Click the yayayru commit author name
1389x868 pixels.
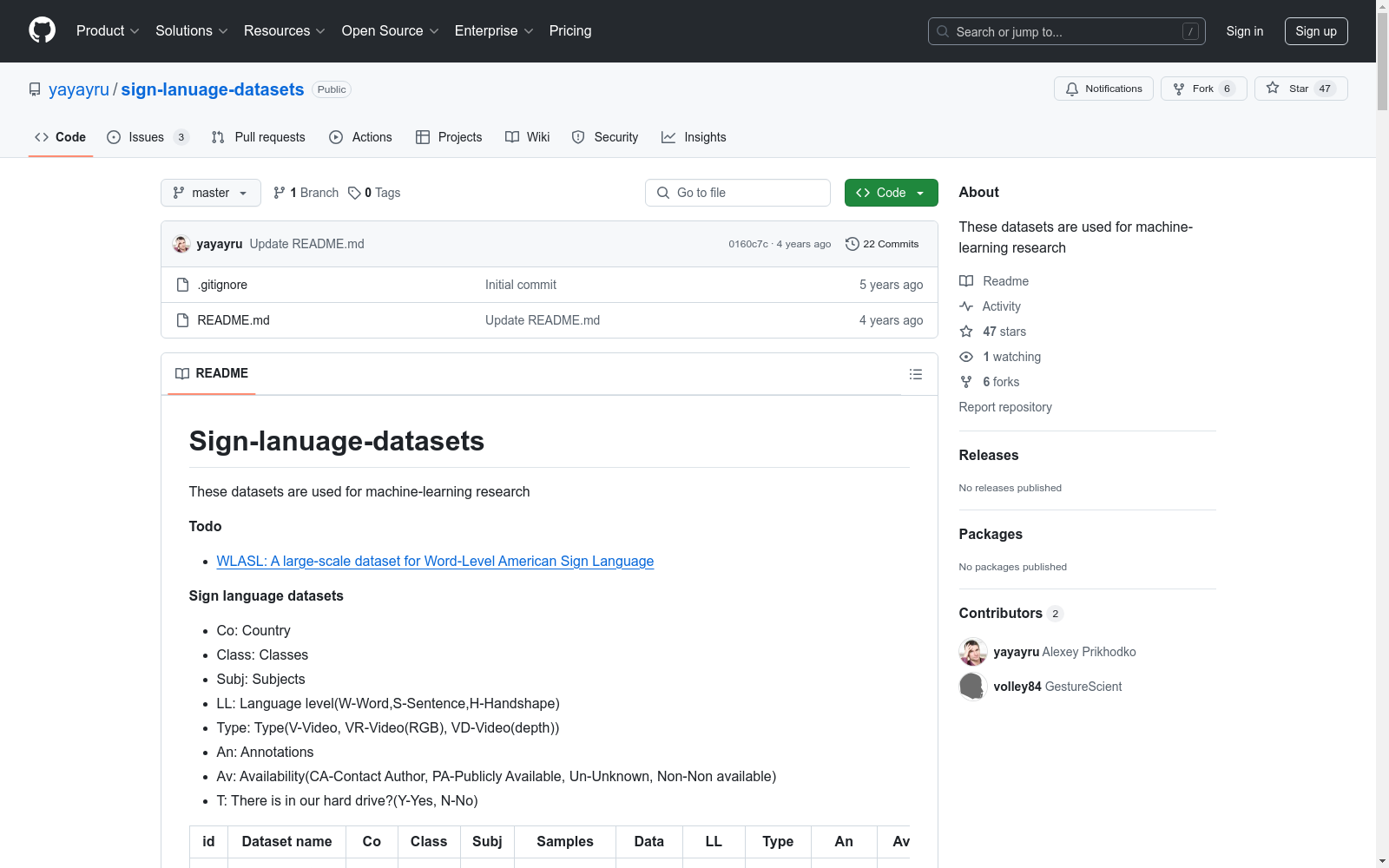click(220, 244)
